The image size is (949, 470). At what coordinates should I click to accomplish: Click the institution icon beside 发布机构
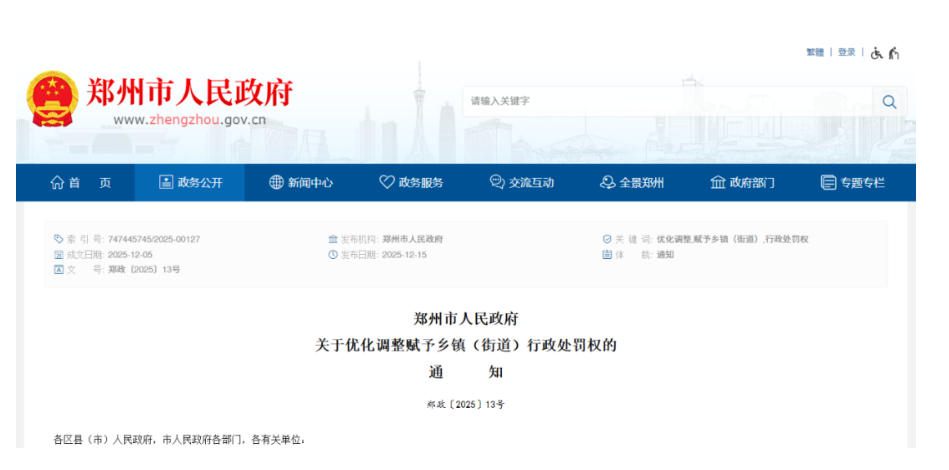332,239
